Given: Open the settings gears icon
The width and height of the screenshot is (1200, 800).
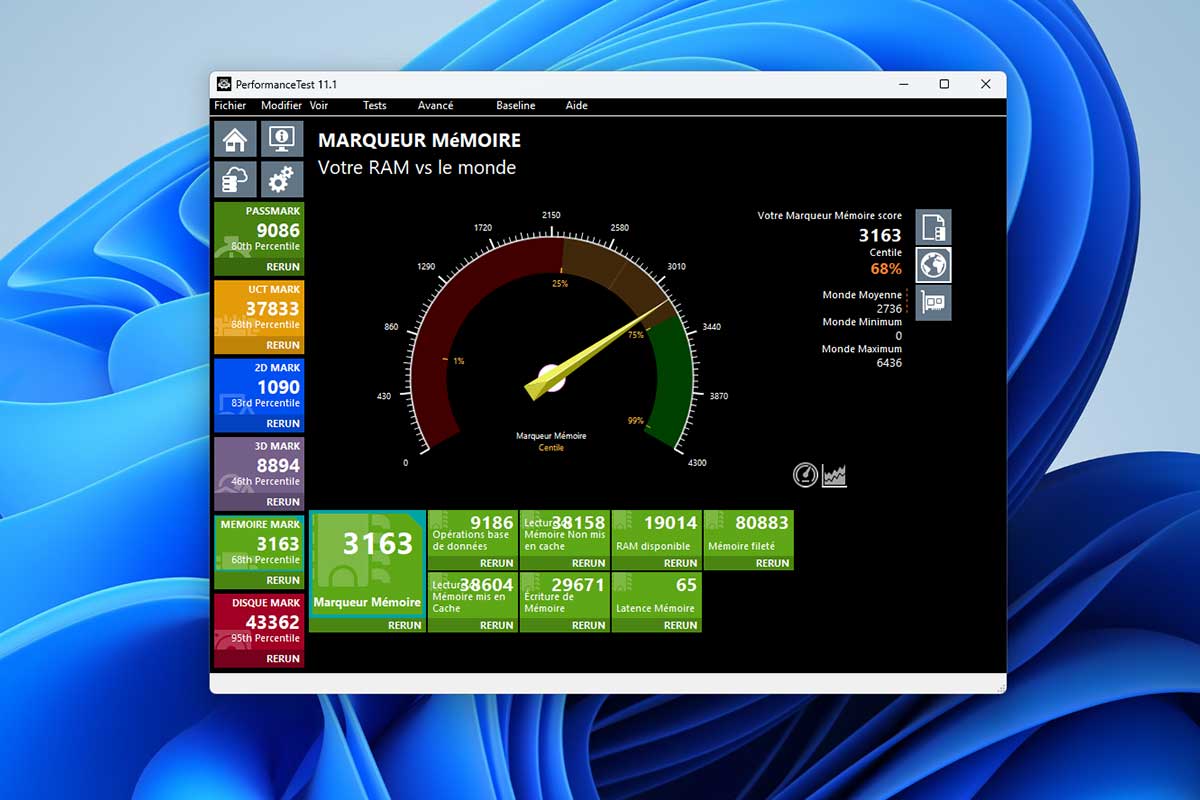Looking at the screenshot, I should point(282,179).
